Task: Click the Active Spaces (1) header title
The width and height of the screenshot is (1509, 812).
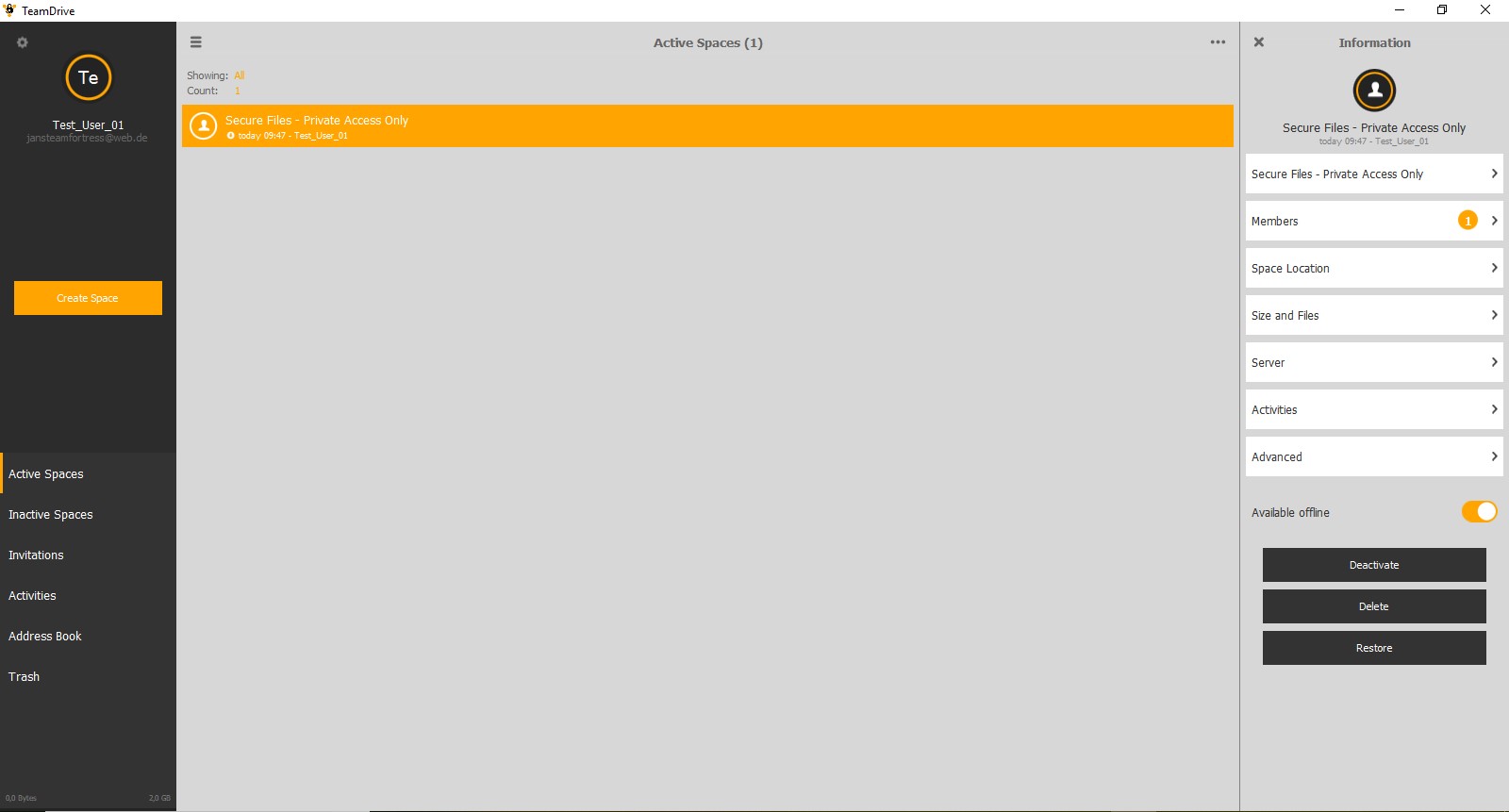Action: point(707,42)
